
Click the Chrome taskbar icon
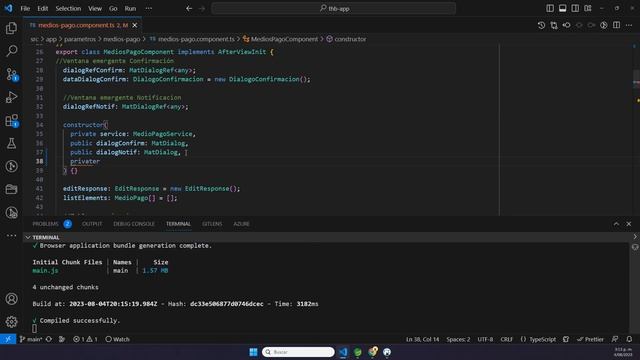(x=373, y=352)
